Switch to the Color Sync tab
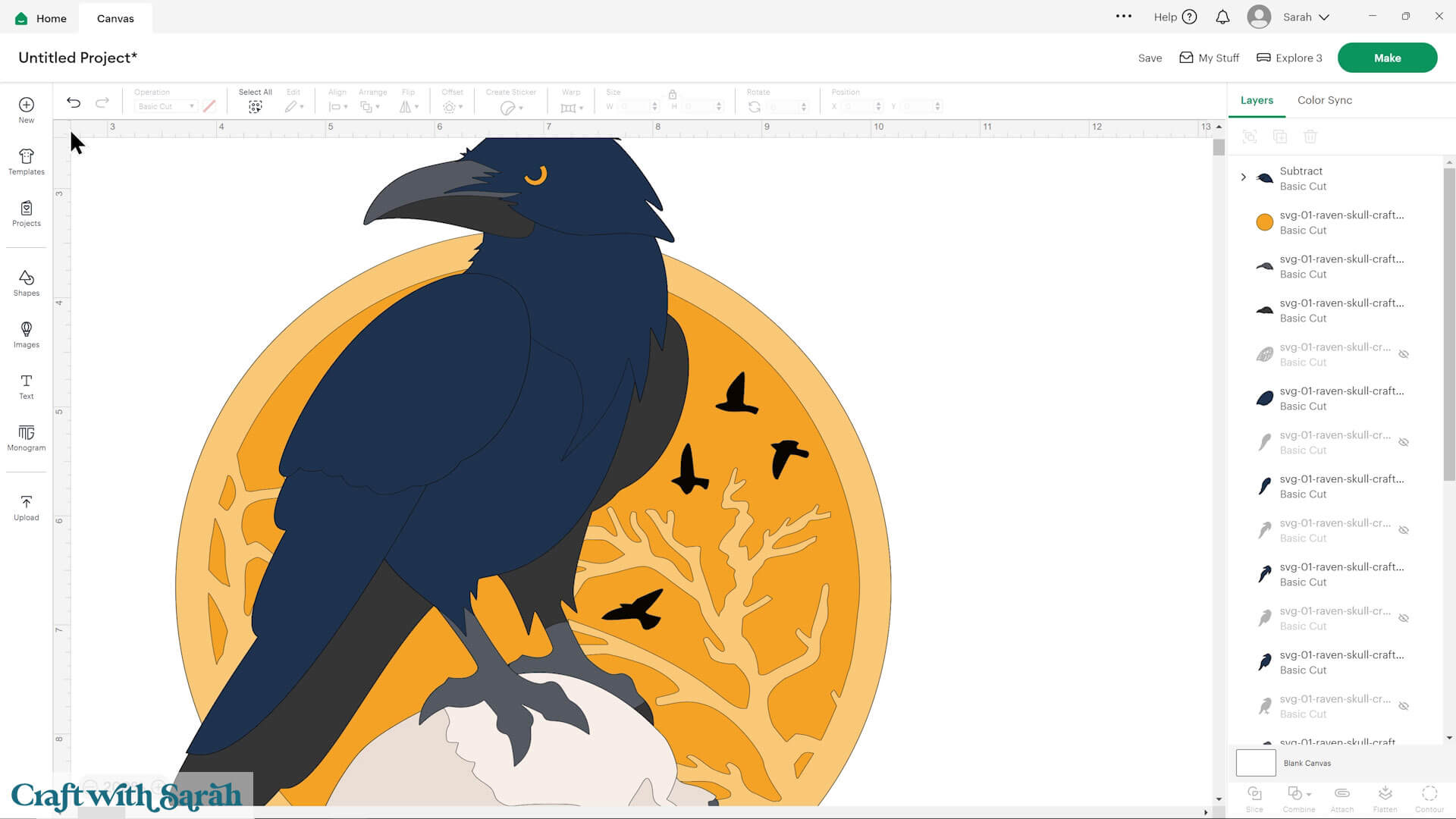Screen dimensions: 1456x819 coord(1324,99)
